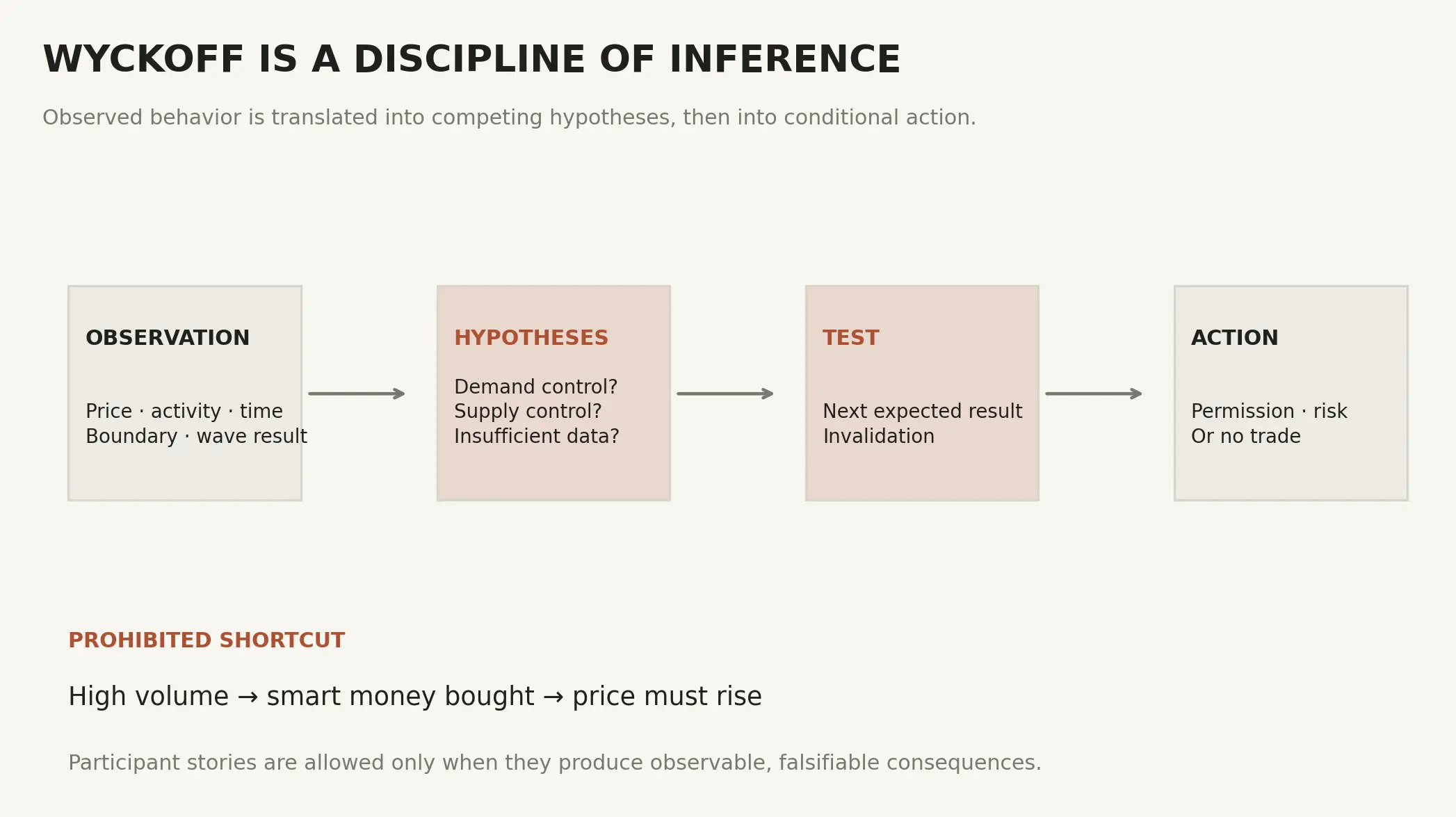Click the arrow between Test and Action
This screenshot has width=1456, height=817.
(1094, 394)
